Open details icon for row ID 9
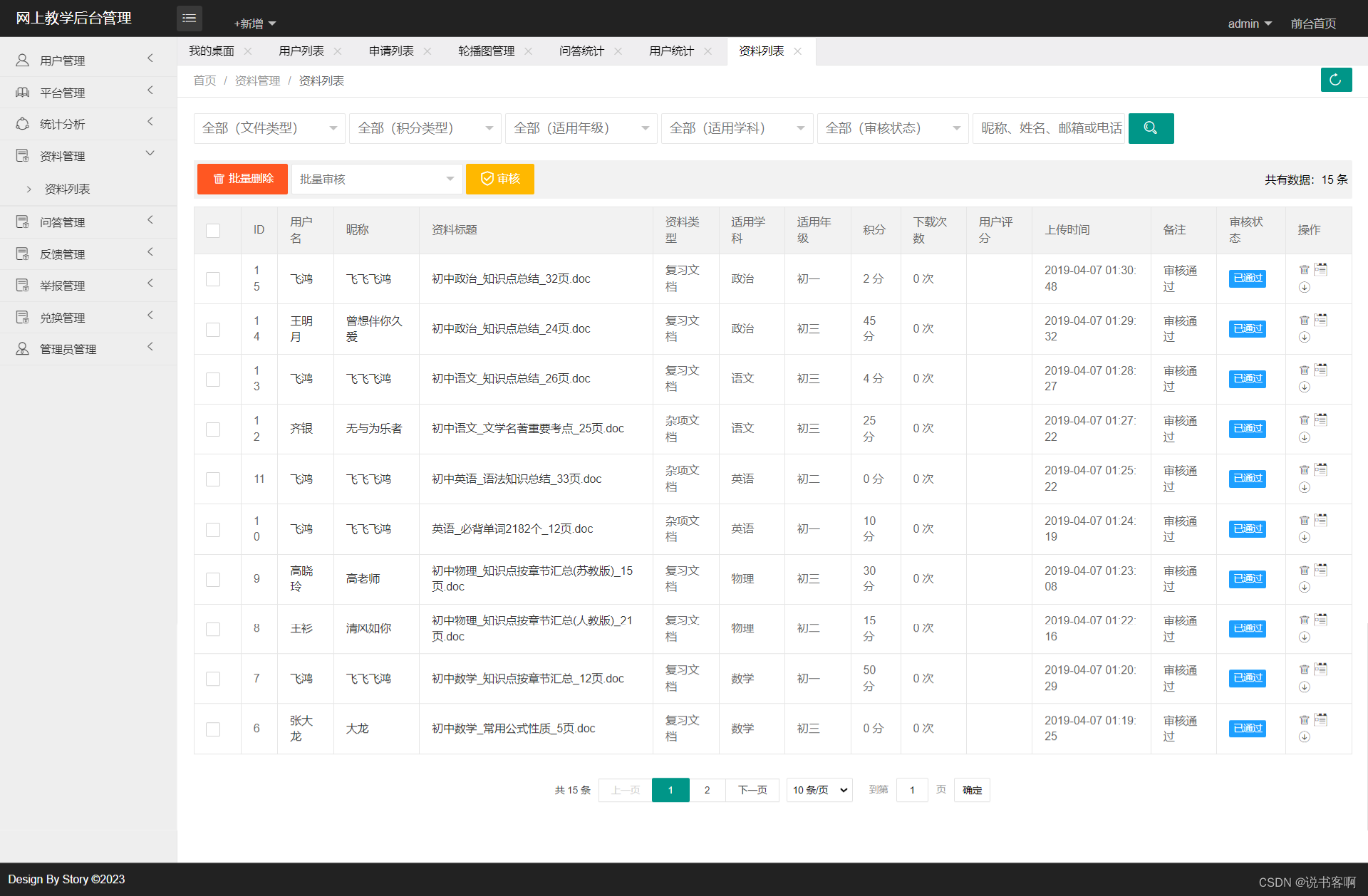The width and height of the screenshot is (1368, 896). (x=1321, y=570)
